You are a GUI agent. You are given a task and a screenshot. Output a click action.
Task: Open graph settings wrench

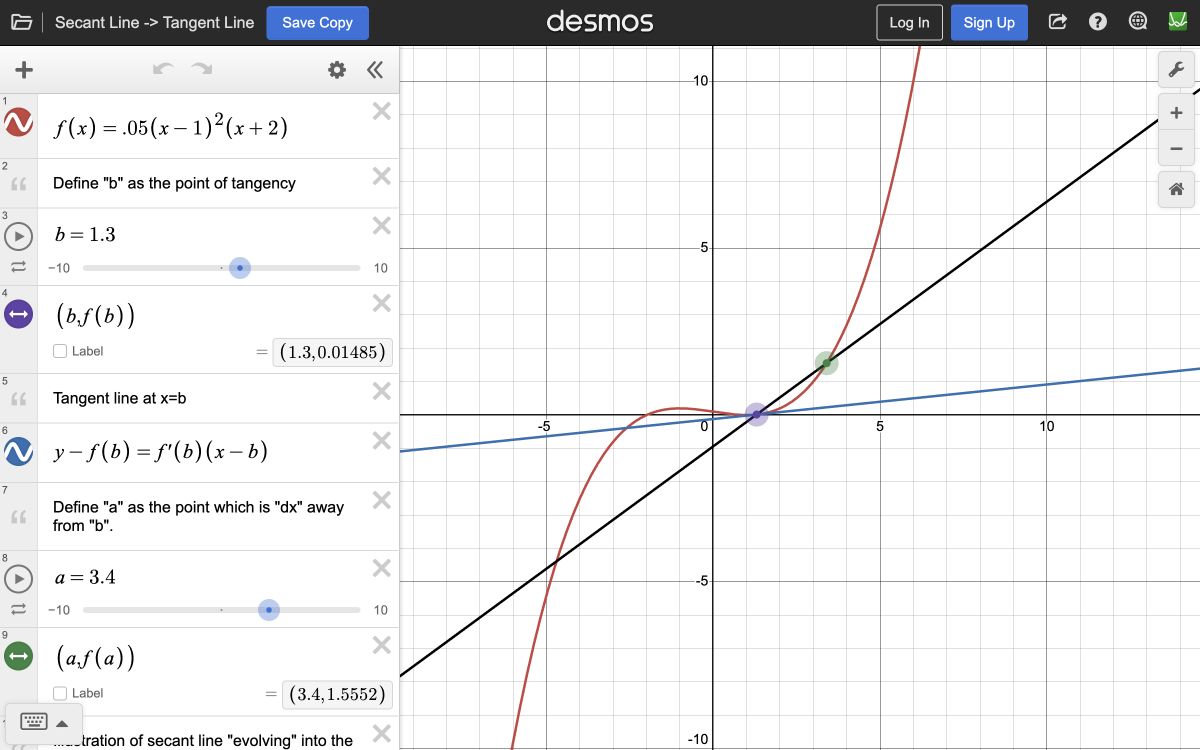[x=1177, y=70]
